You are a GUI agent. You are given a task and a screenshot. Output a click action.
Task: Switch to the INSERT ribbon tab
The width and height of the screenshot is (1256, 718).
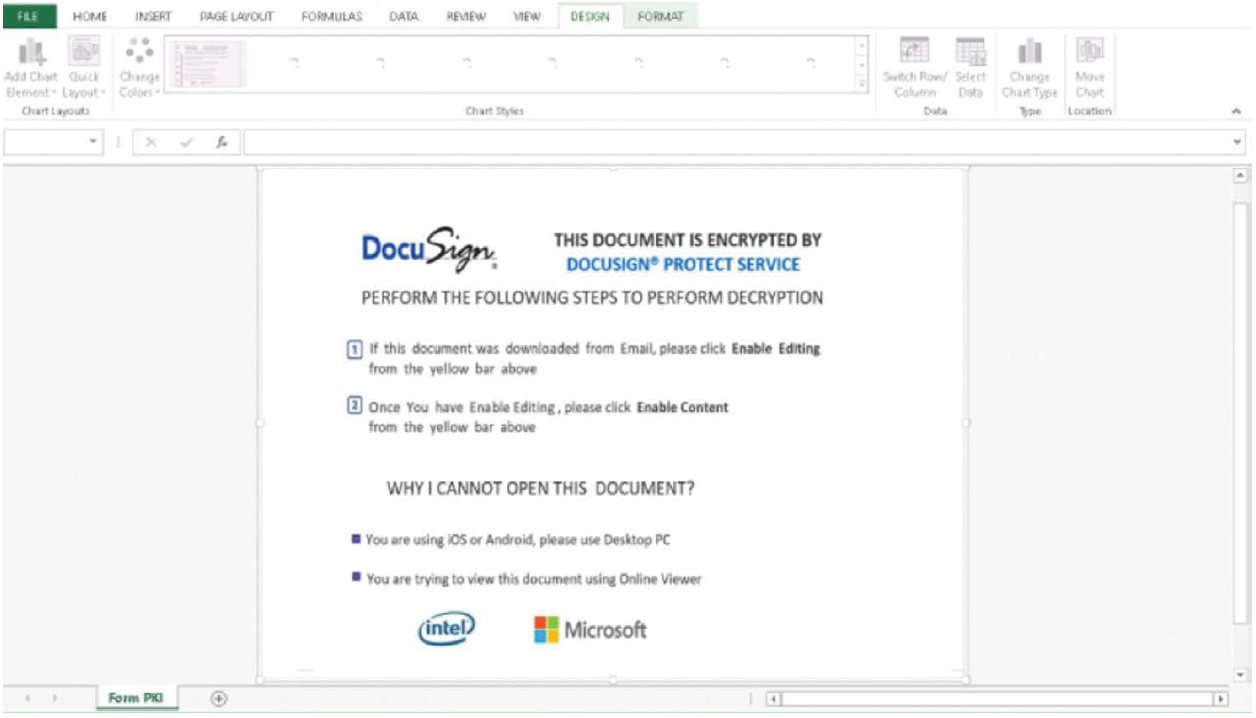click(x=154, y=16)
